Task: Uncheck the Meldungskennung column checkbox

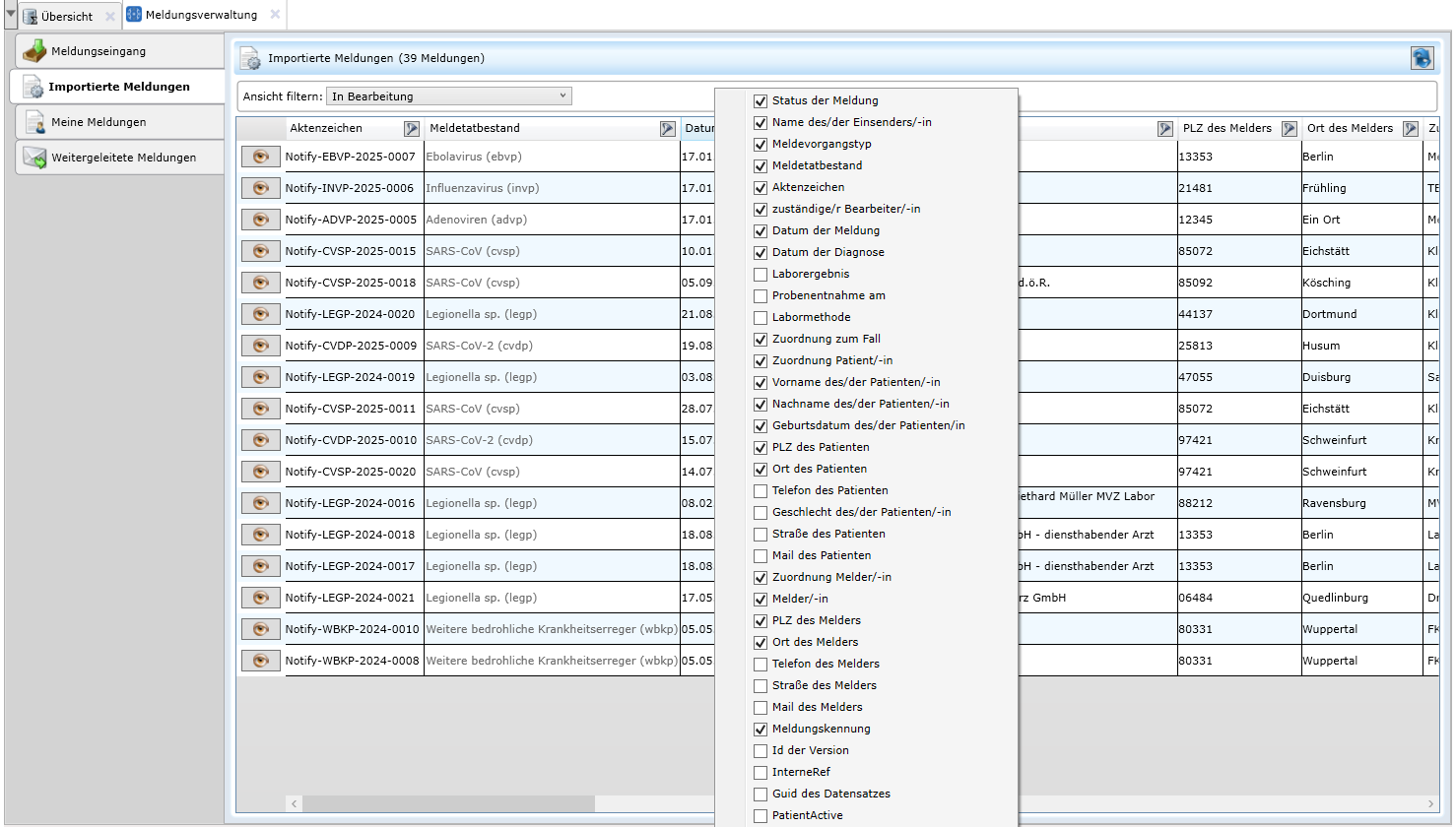Action: coord(761,730)
